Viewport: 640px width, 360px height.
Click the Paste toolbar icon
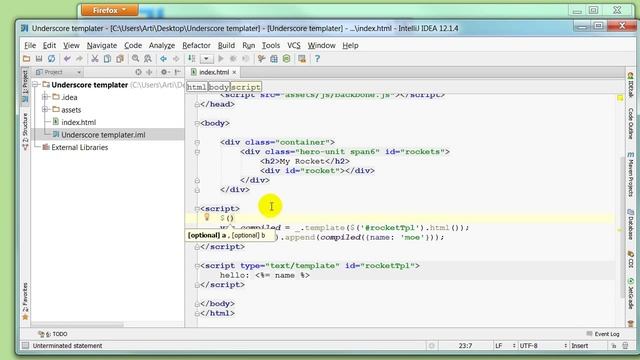(x=120, y=59)
